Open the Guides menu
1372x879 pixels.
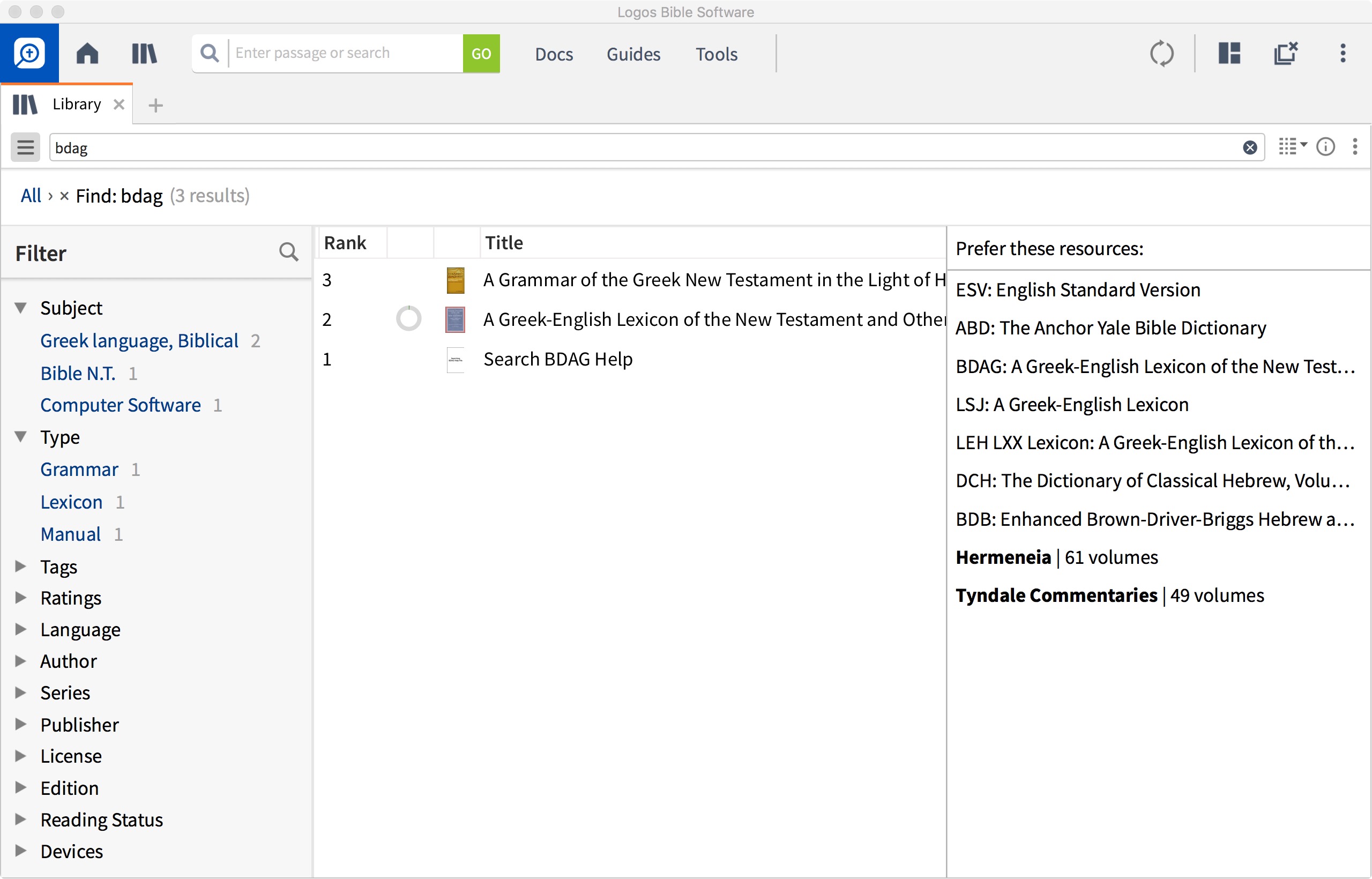(633, 54)
